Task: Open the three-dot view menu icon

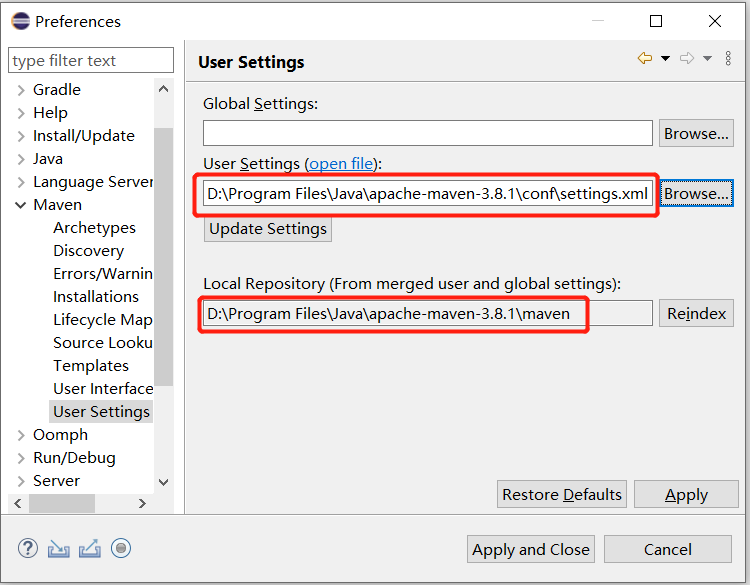Action: click(x=729, y=59)
